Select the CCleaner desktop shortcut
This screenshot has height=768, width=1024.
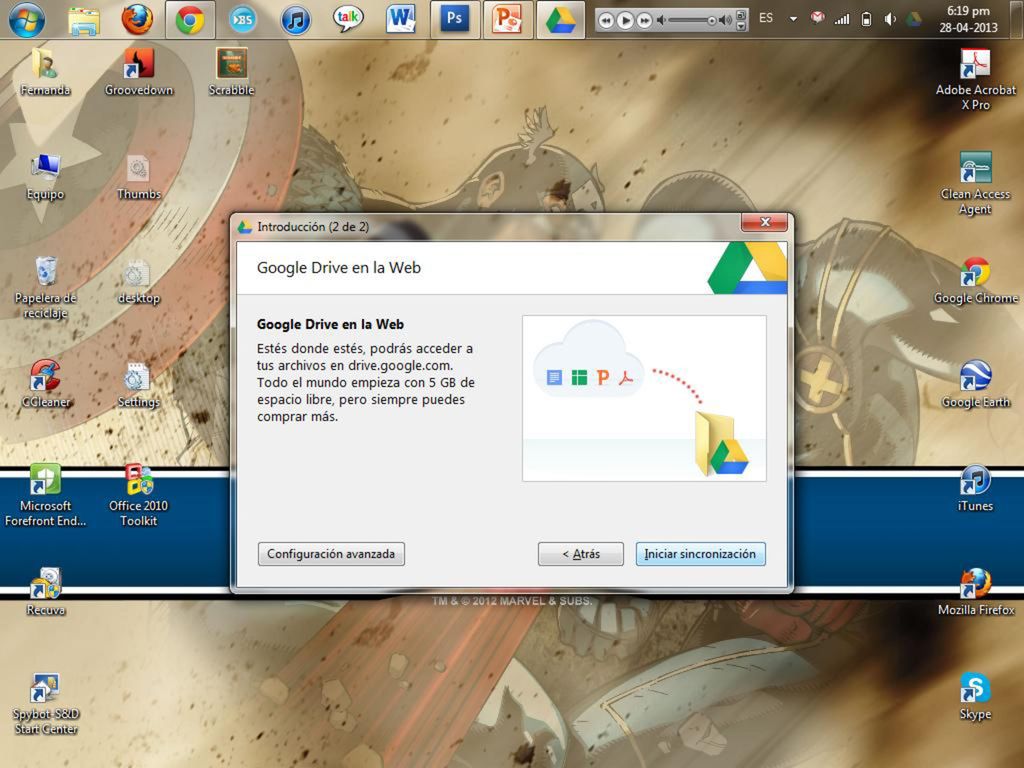pos(45,384)
